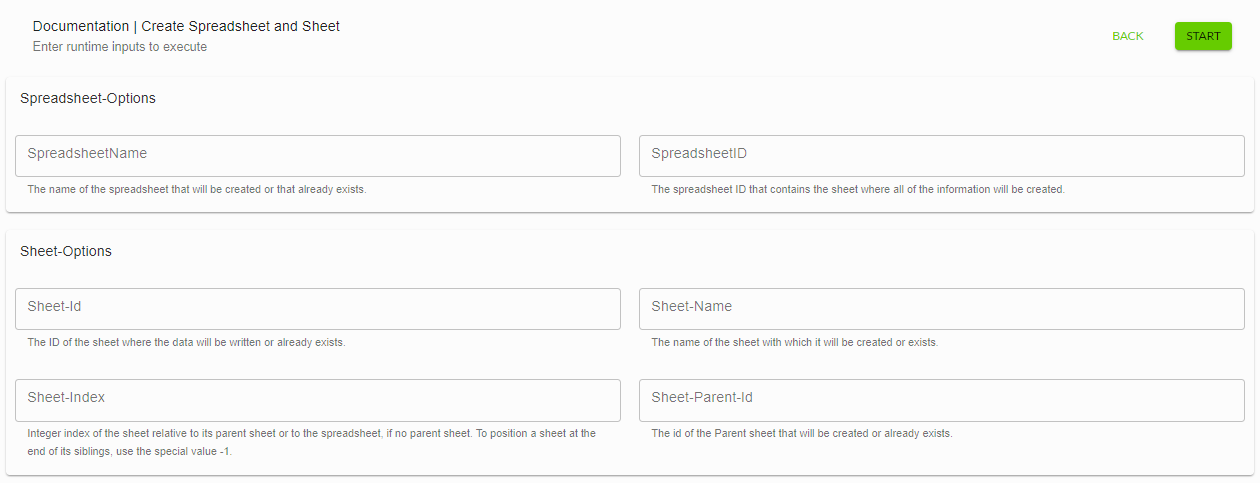Place cursor in the Sheet-Index field
This screenshot has height=483, width=1260.
(x=318, y=399)
